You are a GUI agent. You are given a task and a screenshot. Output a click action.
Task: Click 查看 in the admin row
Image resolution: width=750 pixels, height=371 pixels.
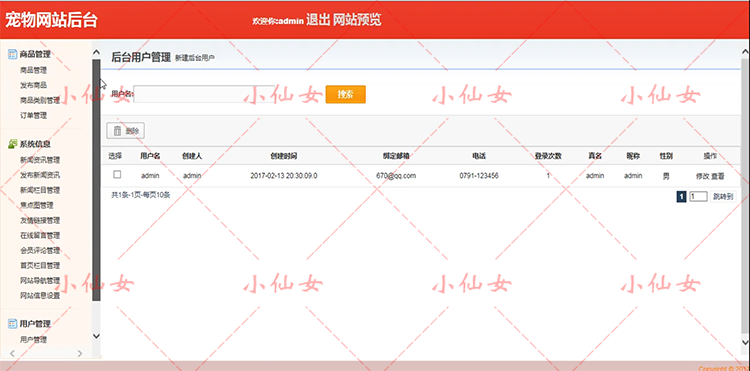point(717,176)
